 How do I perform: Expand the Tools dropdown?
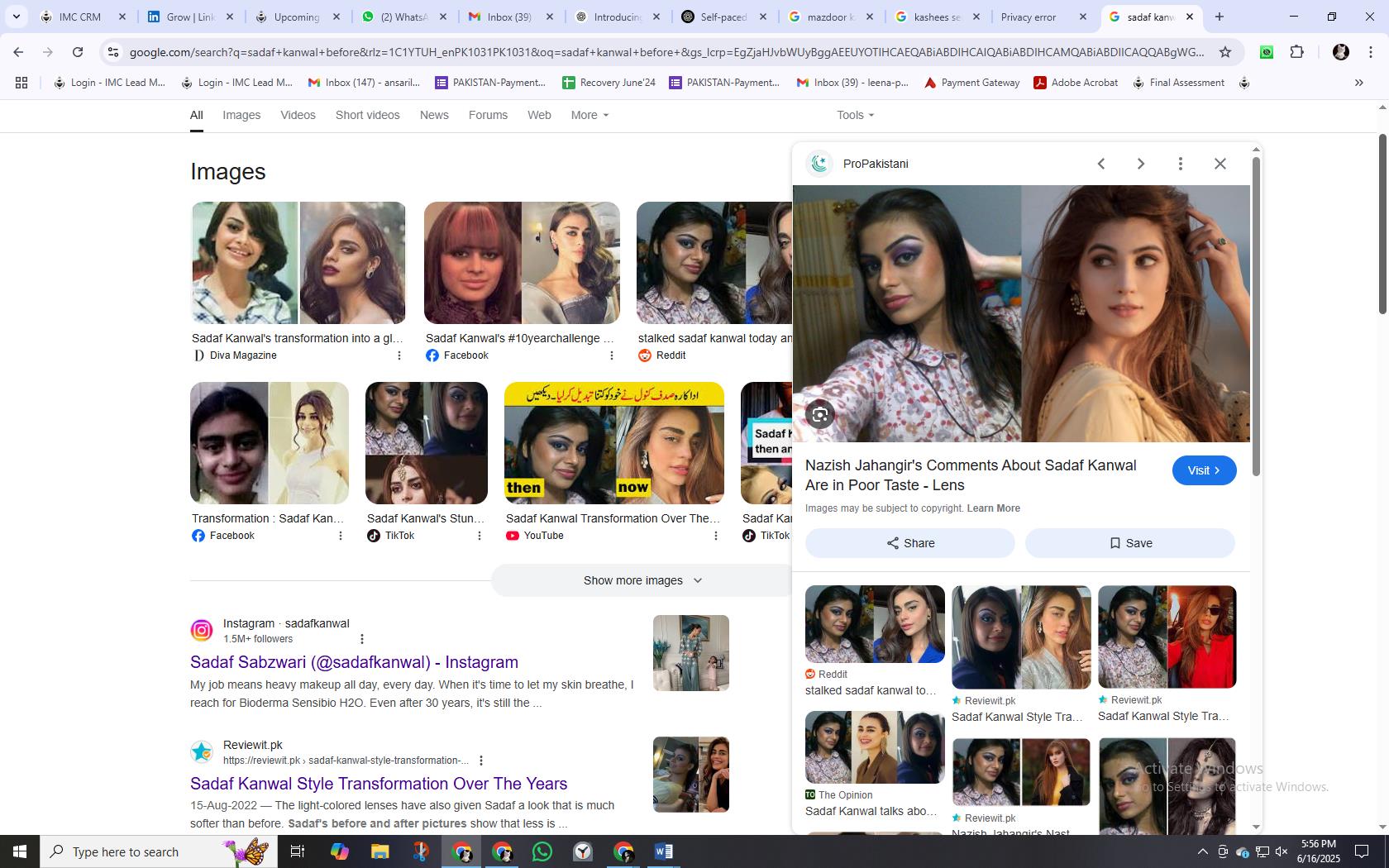coord(855,115)
